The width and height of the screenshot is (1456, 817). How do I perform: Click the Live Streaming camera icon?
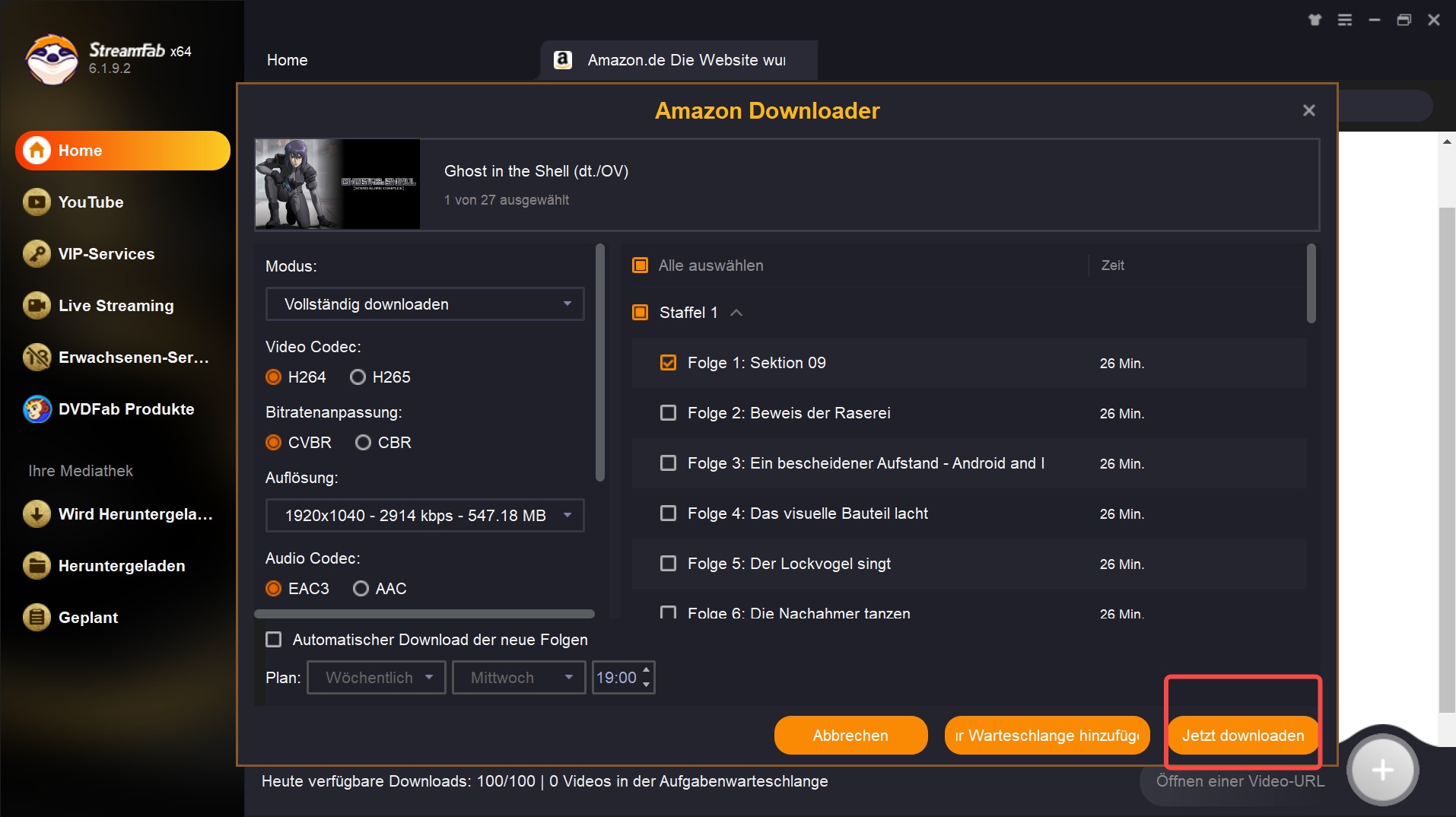pos(37,306)
